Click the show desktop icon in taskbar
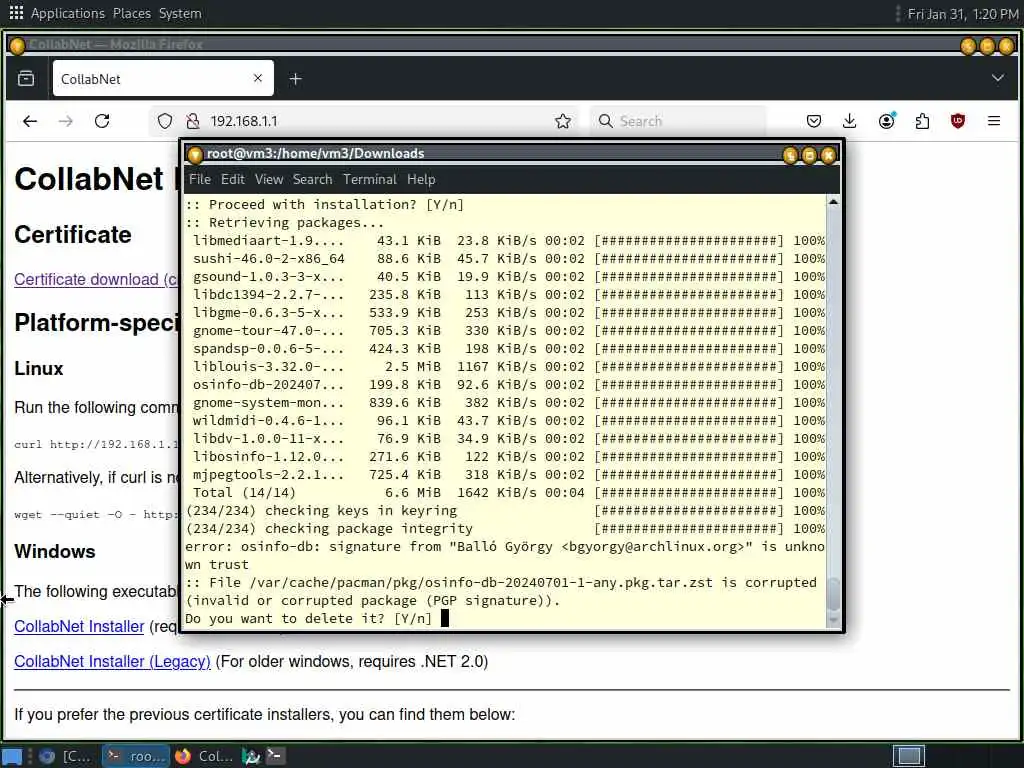 (12, 756)
